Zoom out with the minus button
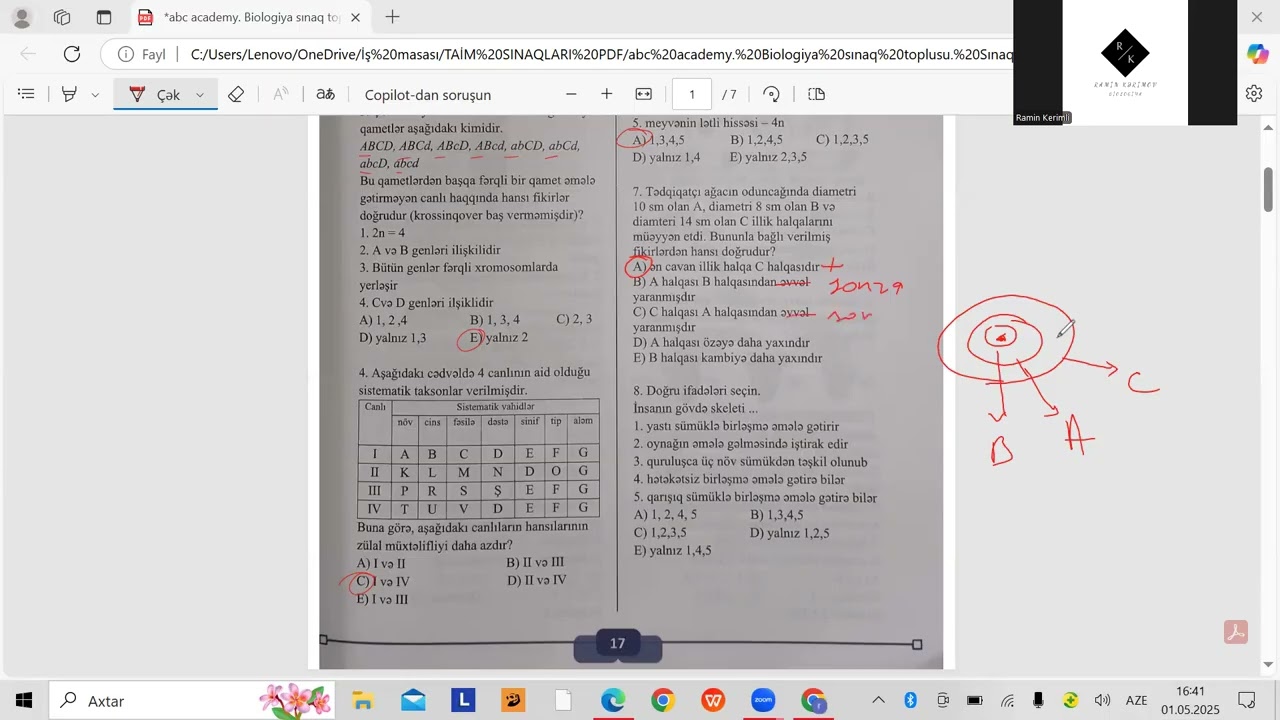This screenshot has width=1280, height=720. (571, 94)
